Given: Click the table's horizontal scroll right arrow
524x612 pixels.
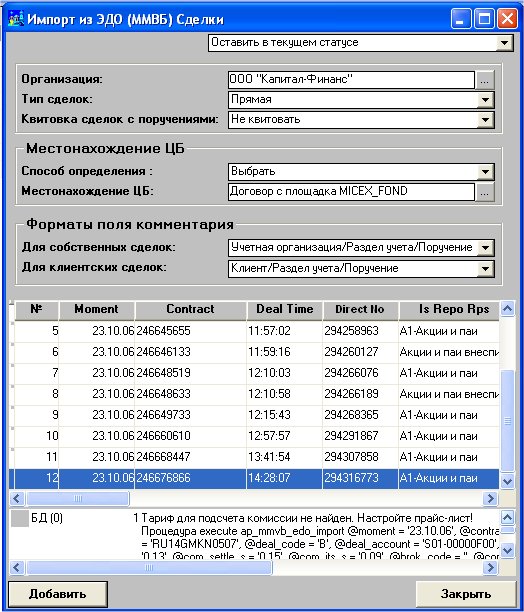Looking at the screenshot, I should click(x=490, y=498).
